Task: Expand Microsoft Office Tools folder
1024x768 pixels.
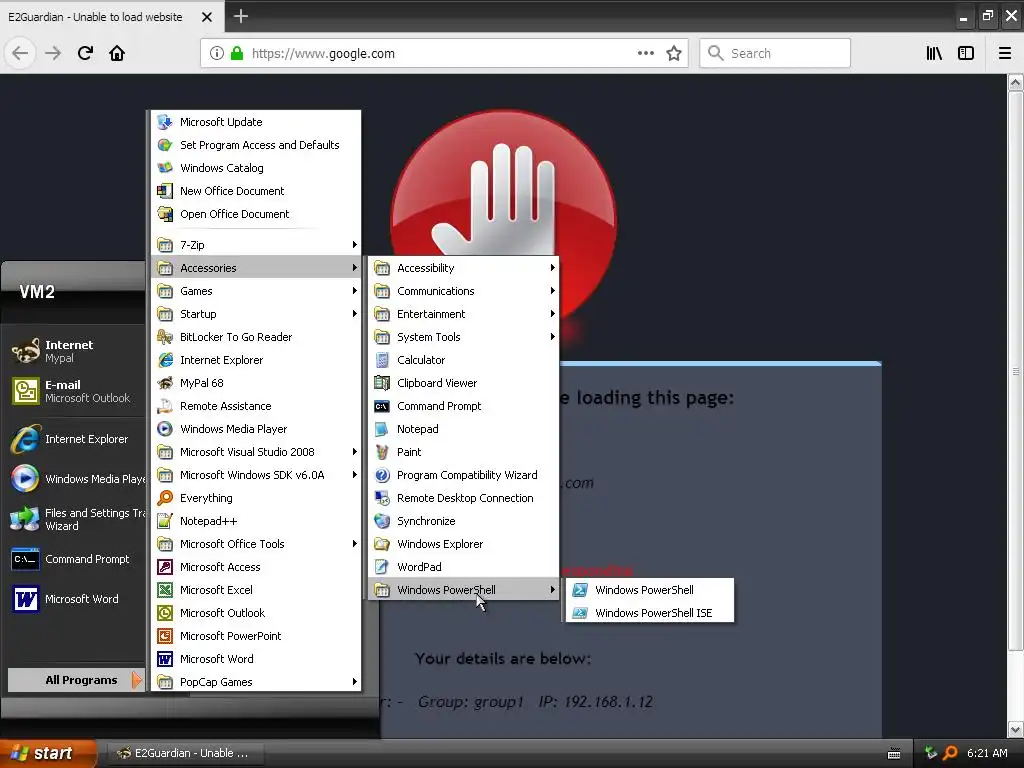Action: click(x=256, y=544)
